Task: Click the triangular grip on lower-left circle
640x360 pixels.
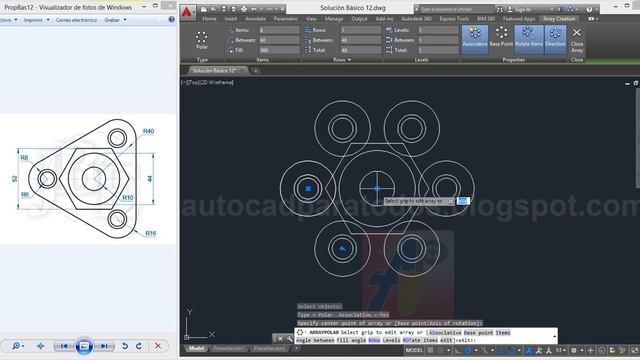Action: [342, 248]
